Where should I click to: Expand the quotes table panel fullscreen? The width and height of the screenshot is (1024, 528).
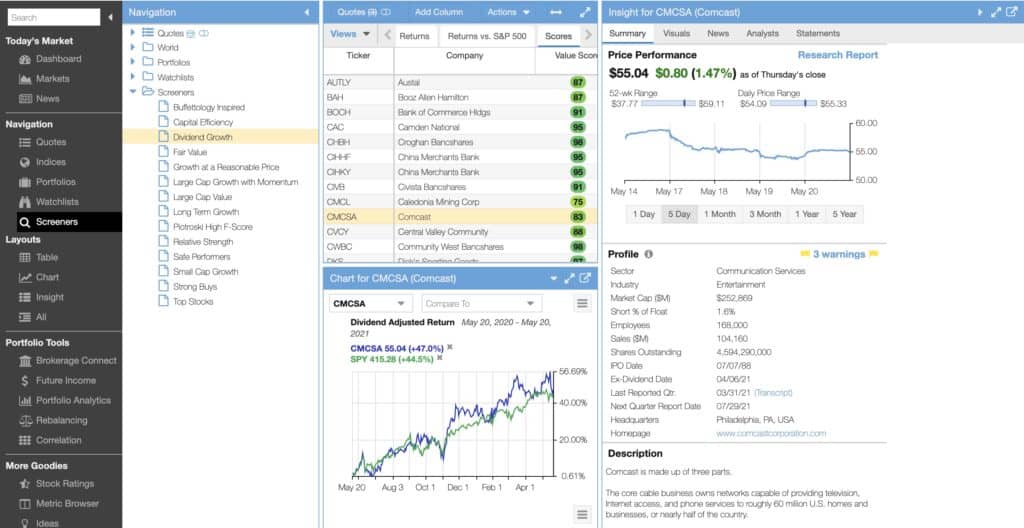584,12
